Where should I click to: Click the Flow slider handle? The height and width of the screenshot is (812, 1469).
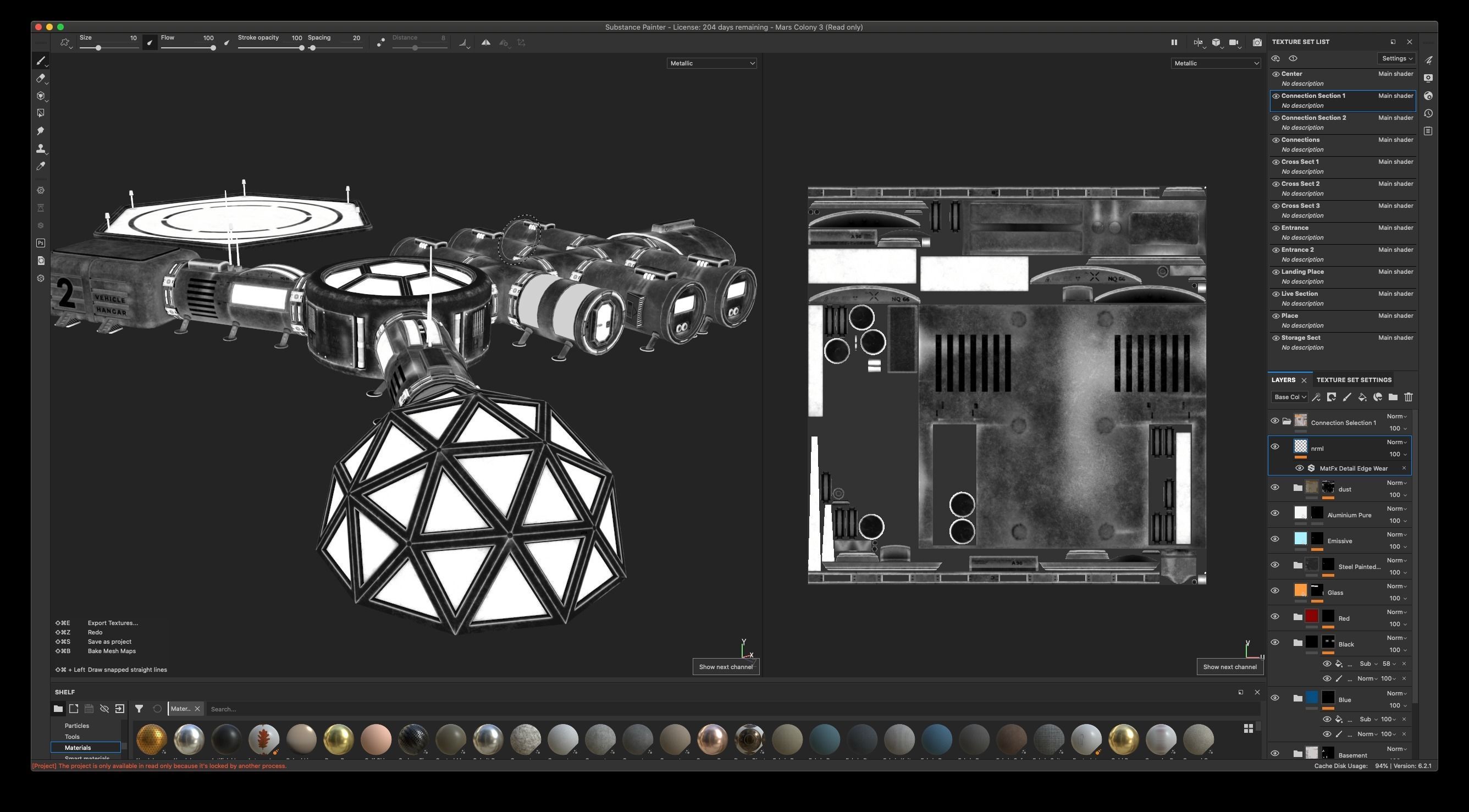coord(213,48)
